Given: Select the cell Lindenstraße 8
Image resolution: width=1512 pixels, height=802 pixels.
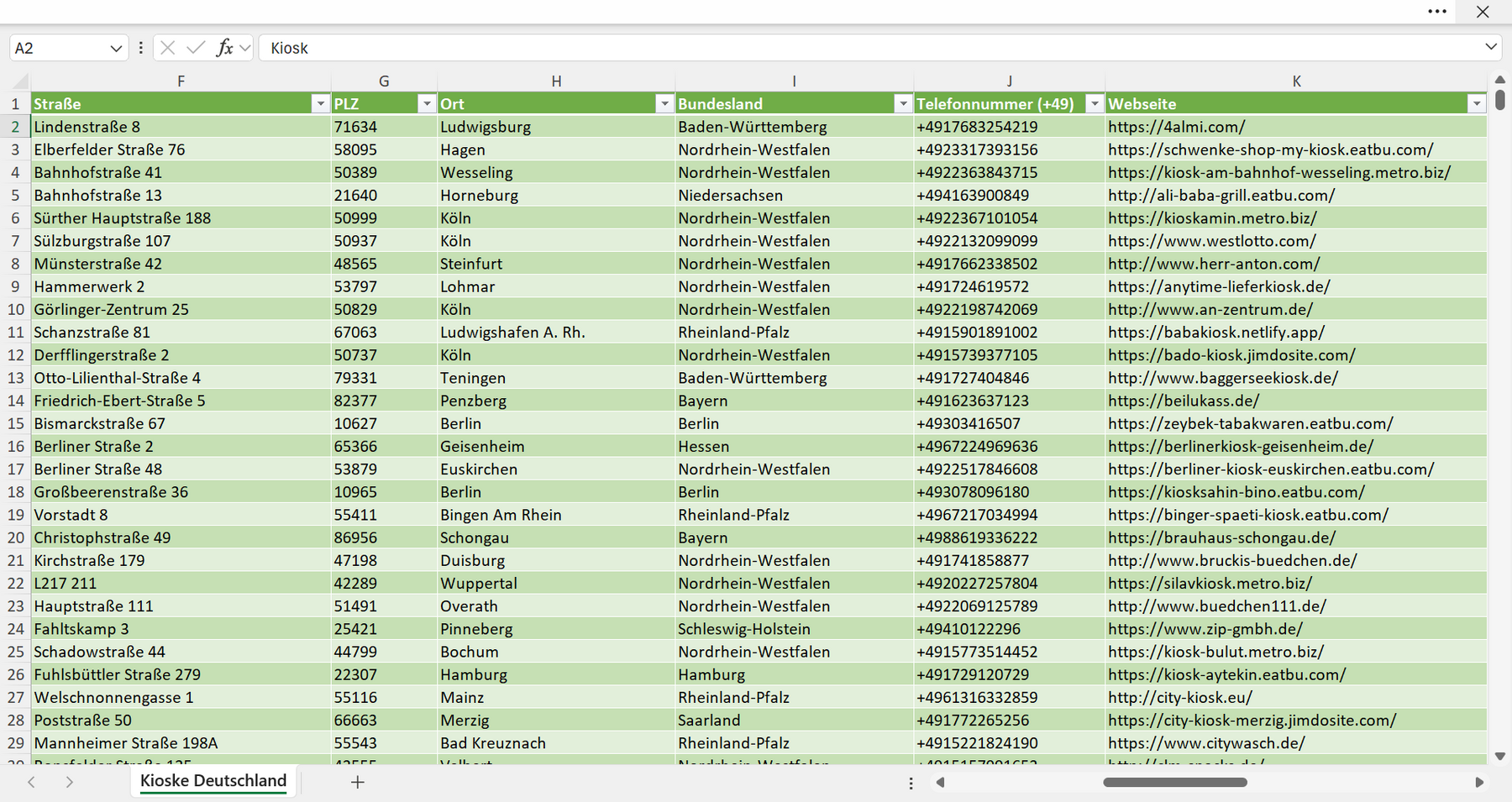Looking at the screenshot, I should pos(181,127).
